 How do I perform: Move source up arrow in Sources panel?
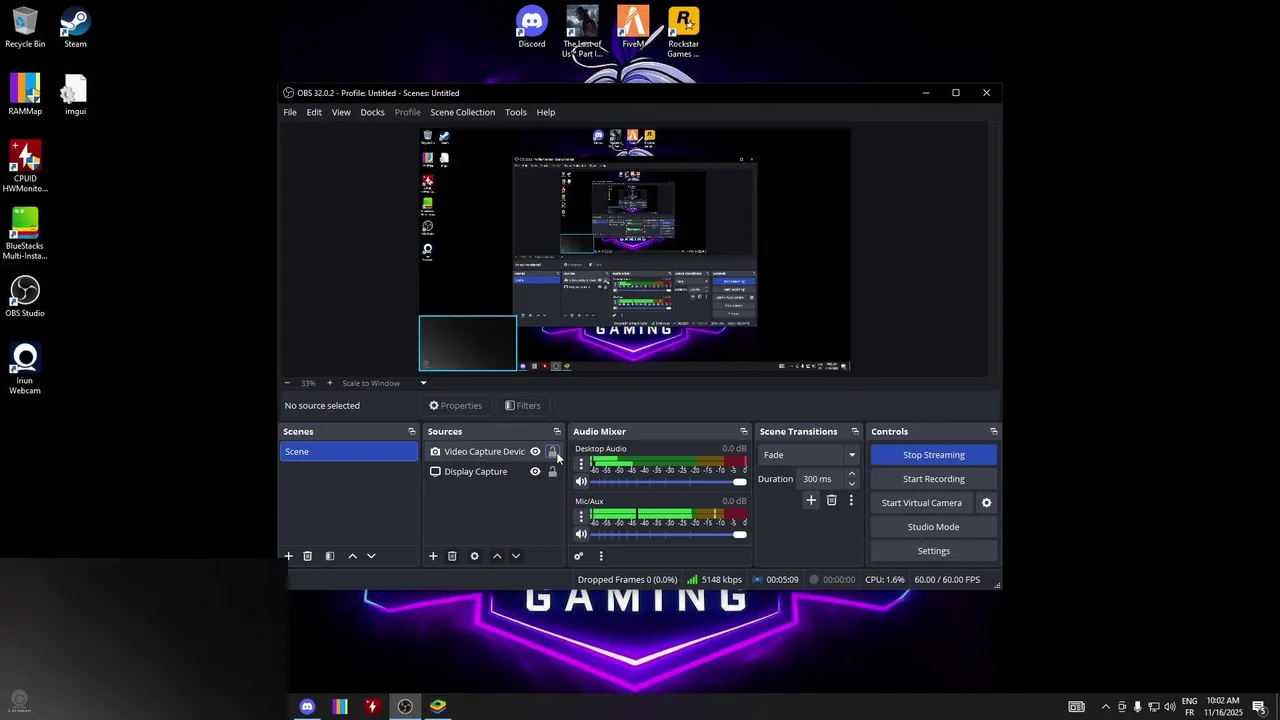pos(497,556)
